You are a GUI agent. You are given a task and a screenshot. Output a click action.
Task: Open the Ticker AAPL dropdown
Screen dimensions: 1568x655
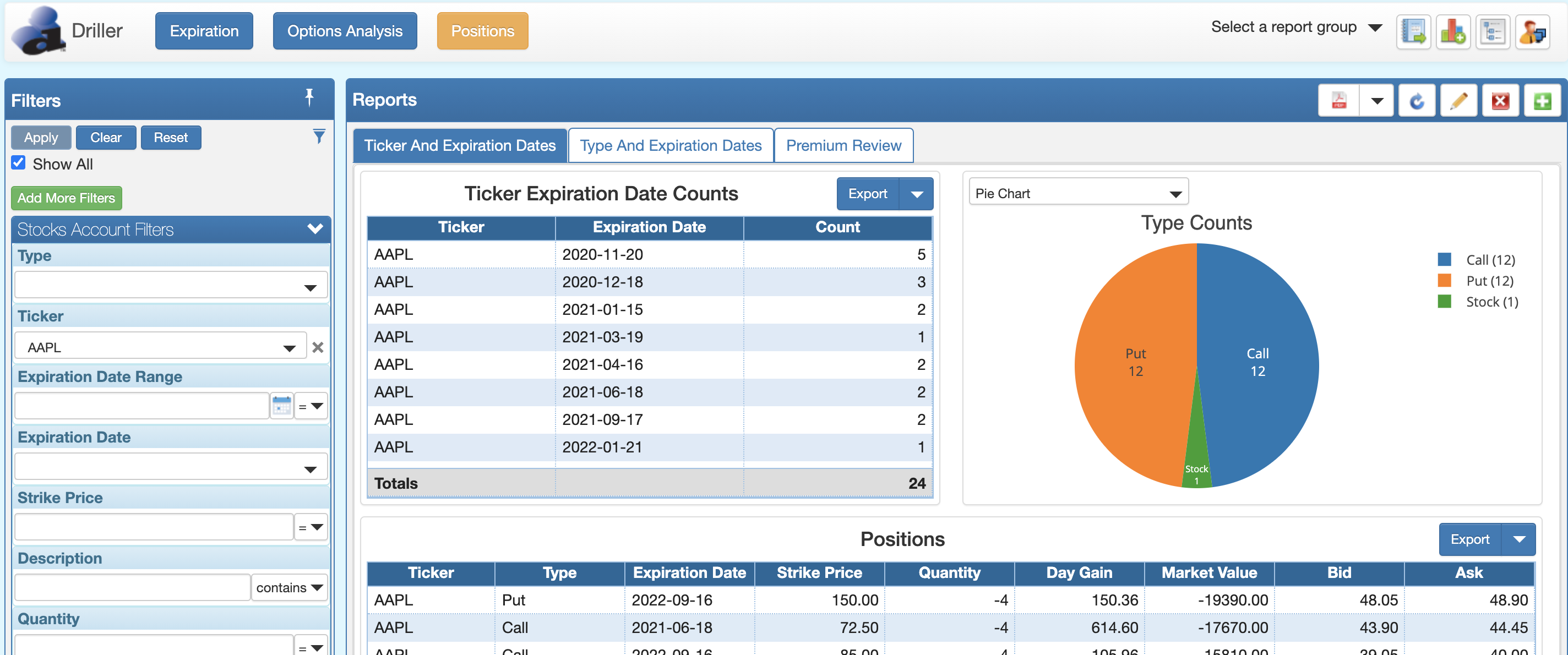[161, 347]
